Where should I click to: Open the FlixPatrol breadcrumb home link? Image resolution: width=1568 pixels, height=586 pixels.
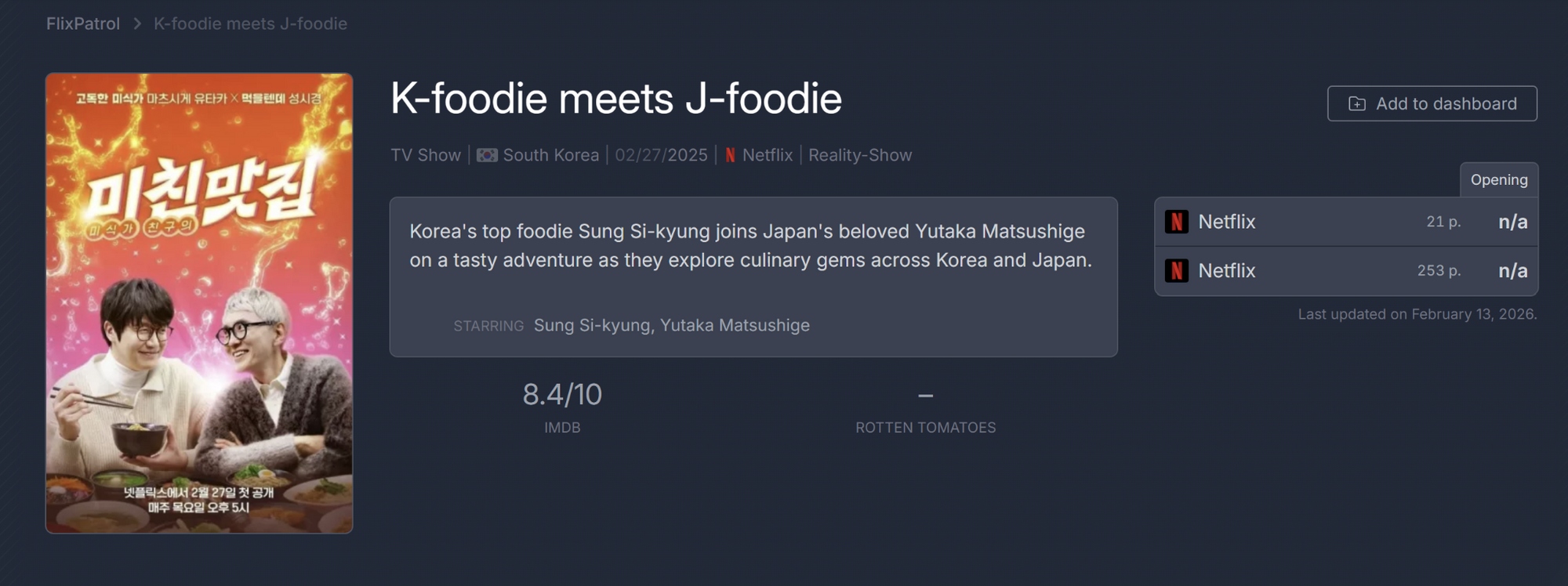point(83,24)
